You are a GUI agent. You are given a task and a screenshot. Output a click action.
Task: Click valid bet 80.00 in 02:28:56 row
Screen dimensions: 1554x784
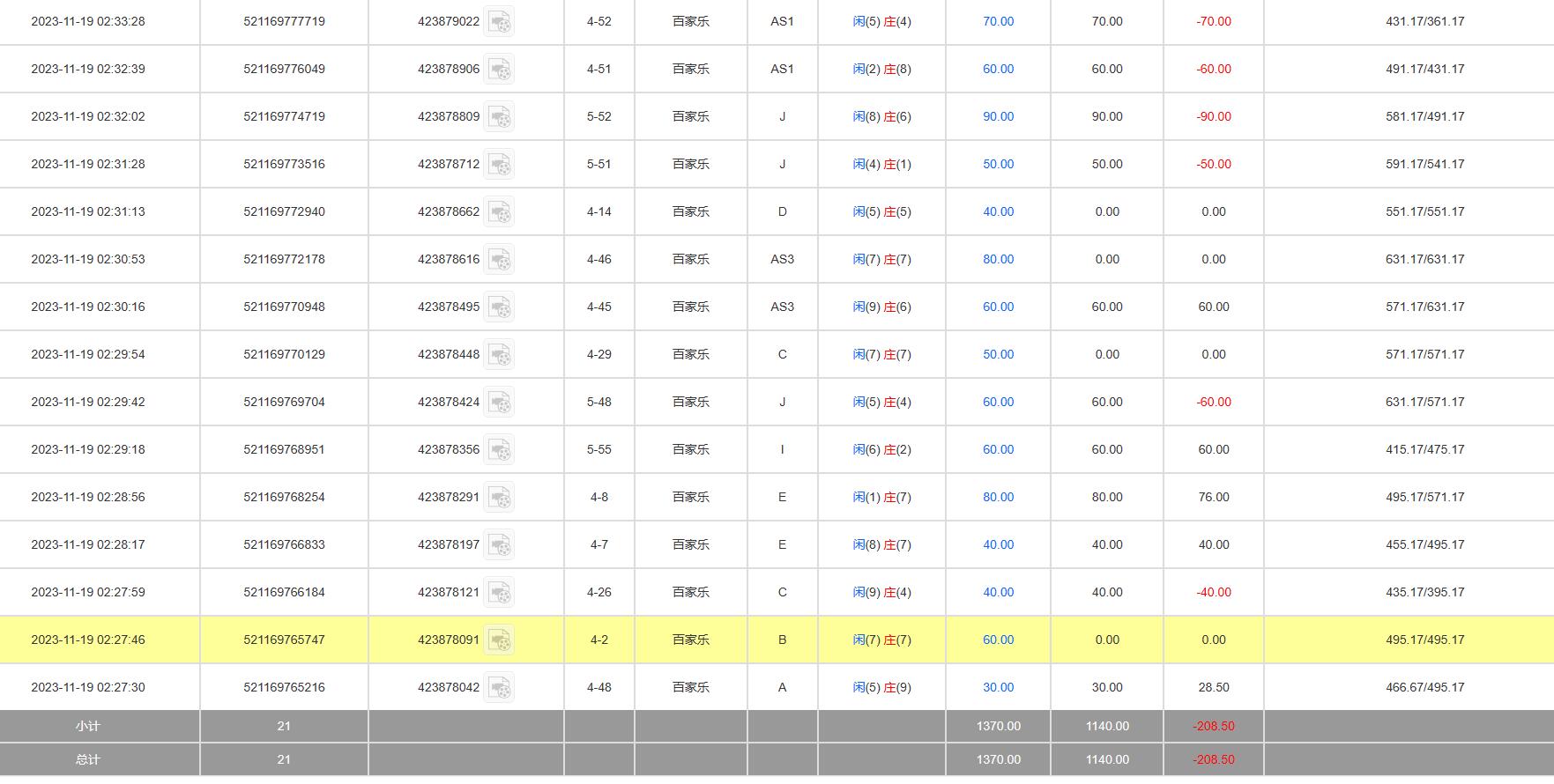point(1107,497)
